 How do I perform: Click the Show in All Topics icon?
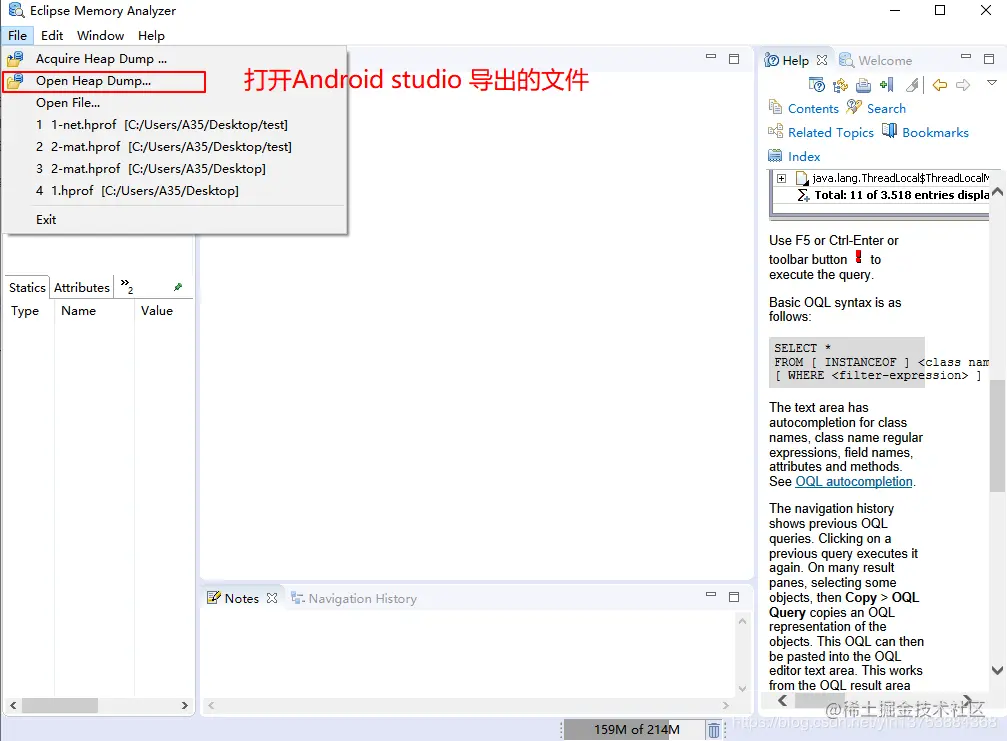[840, 85]
